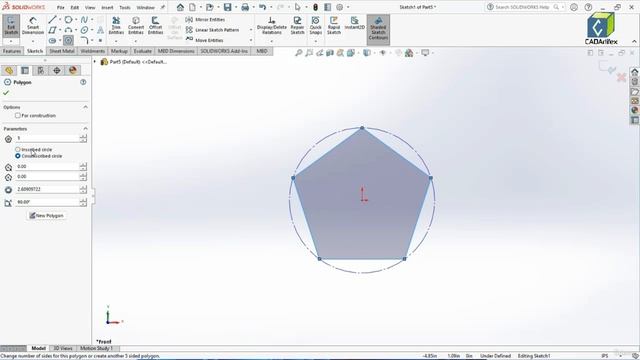
Task: Select the Ellipse sketch tool
Action: [x=84, y=30]
